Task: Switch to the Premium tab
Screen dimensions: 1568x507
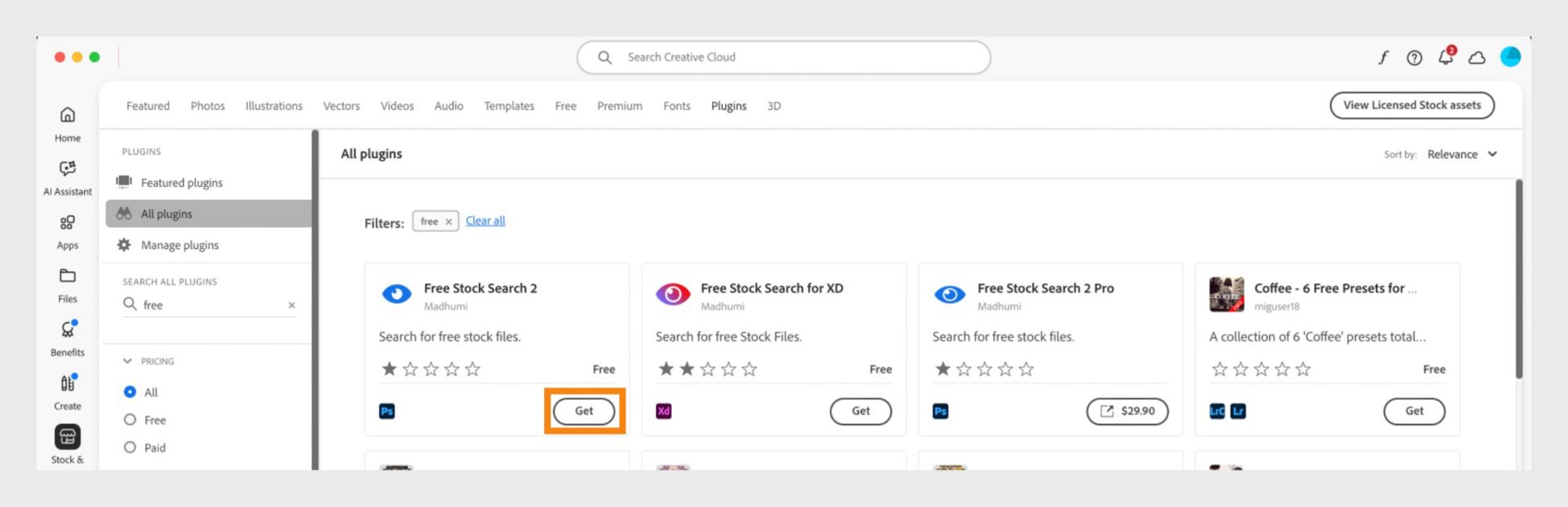Action: click(619, 106)
